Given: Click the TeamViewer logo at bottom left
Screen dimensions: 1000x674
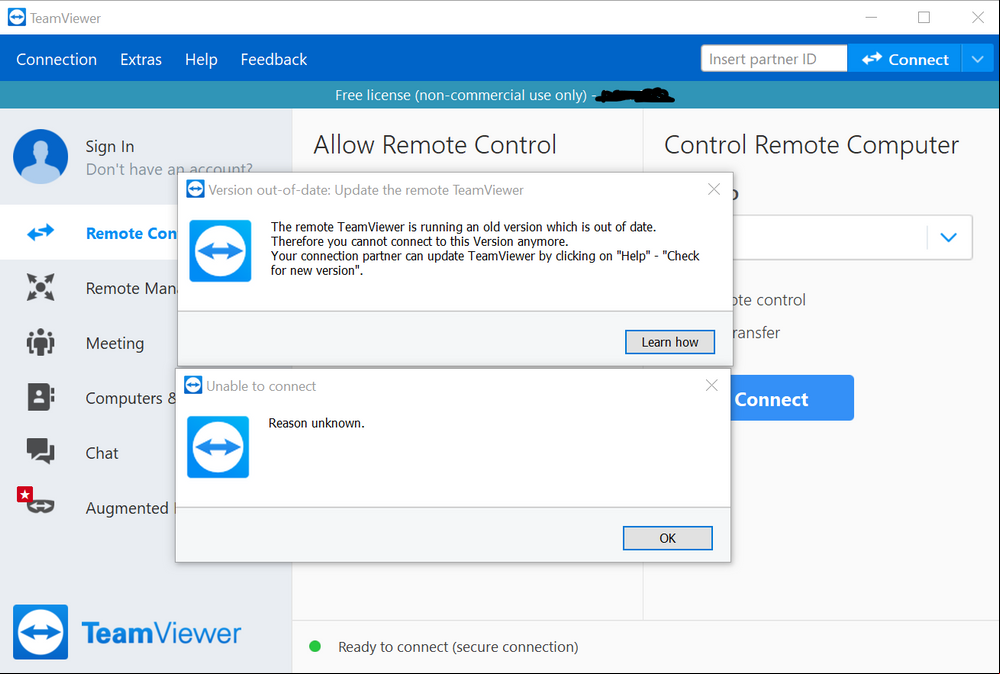Looking at the screenshot, I should click(x=127, y=632).
